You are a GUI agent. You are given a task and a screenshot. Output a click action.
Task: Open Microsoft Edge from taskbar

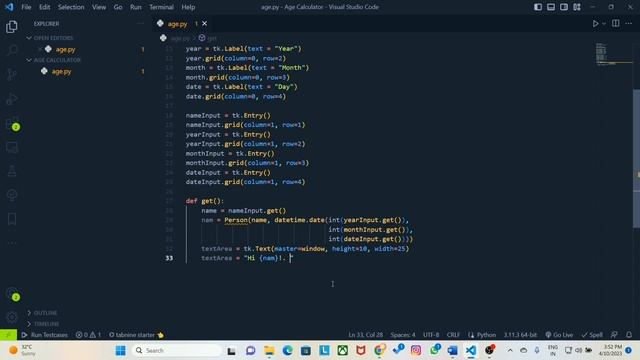(x=287, y=350)
